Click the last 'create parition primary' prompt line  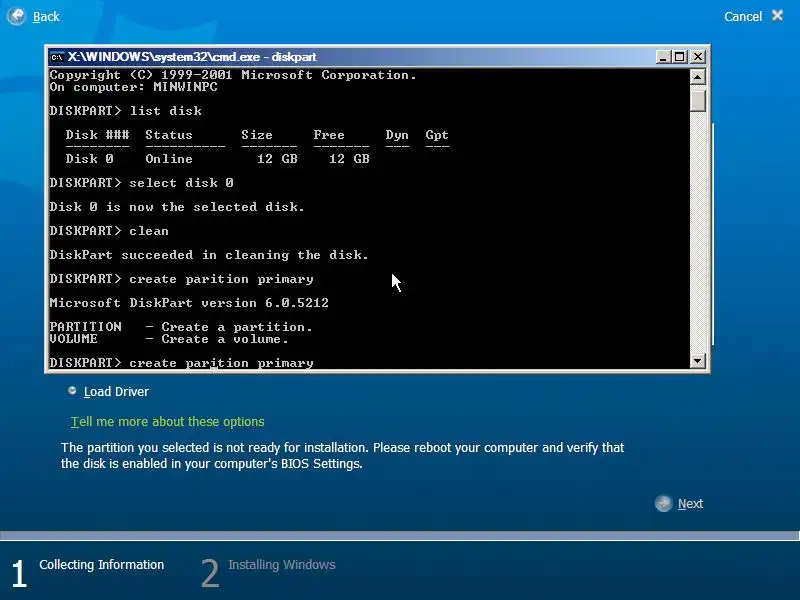pyautogui.click(x=182, y=363)
